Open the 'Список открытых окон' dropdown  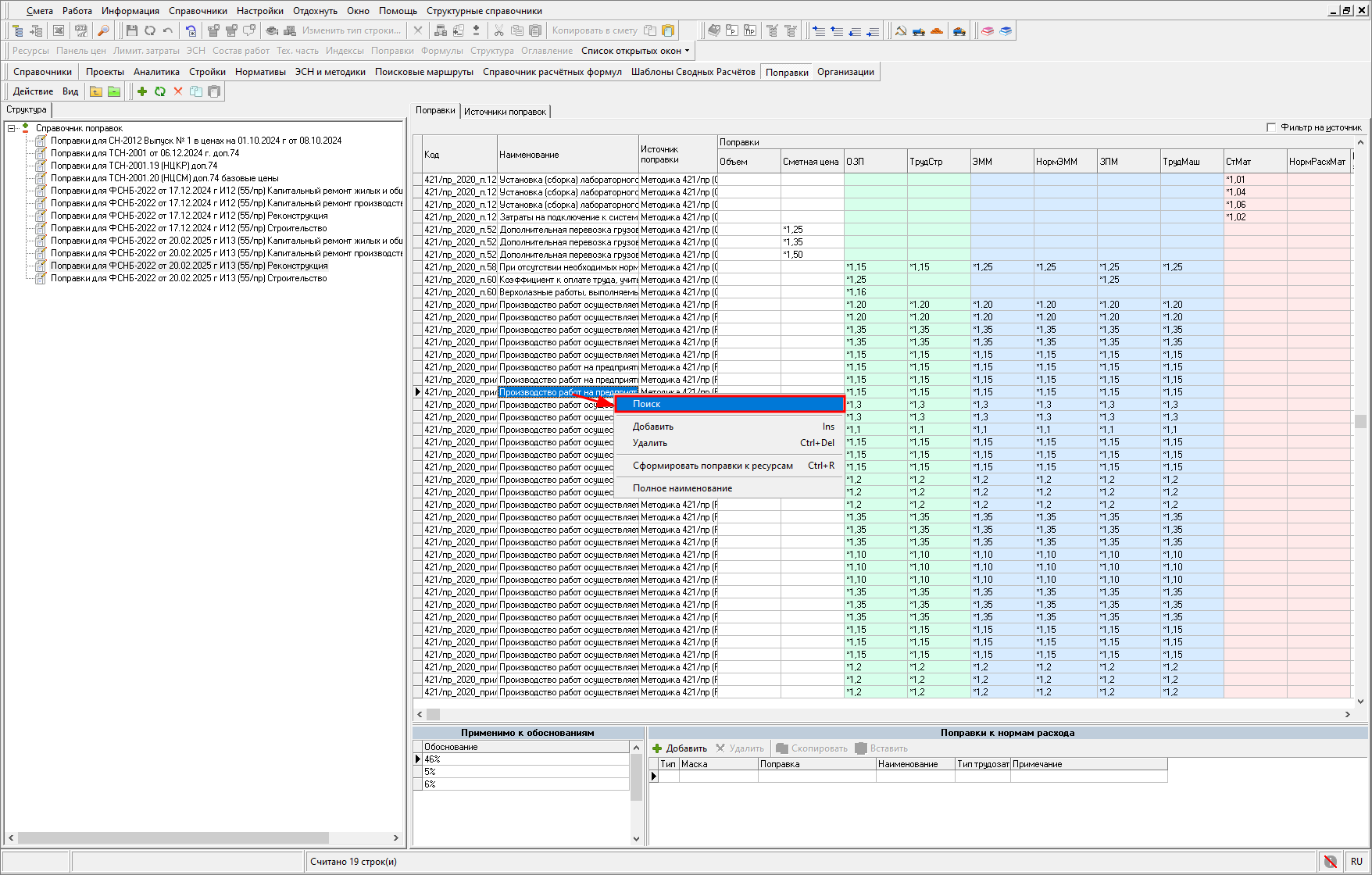[x=635, y=51]
